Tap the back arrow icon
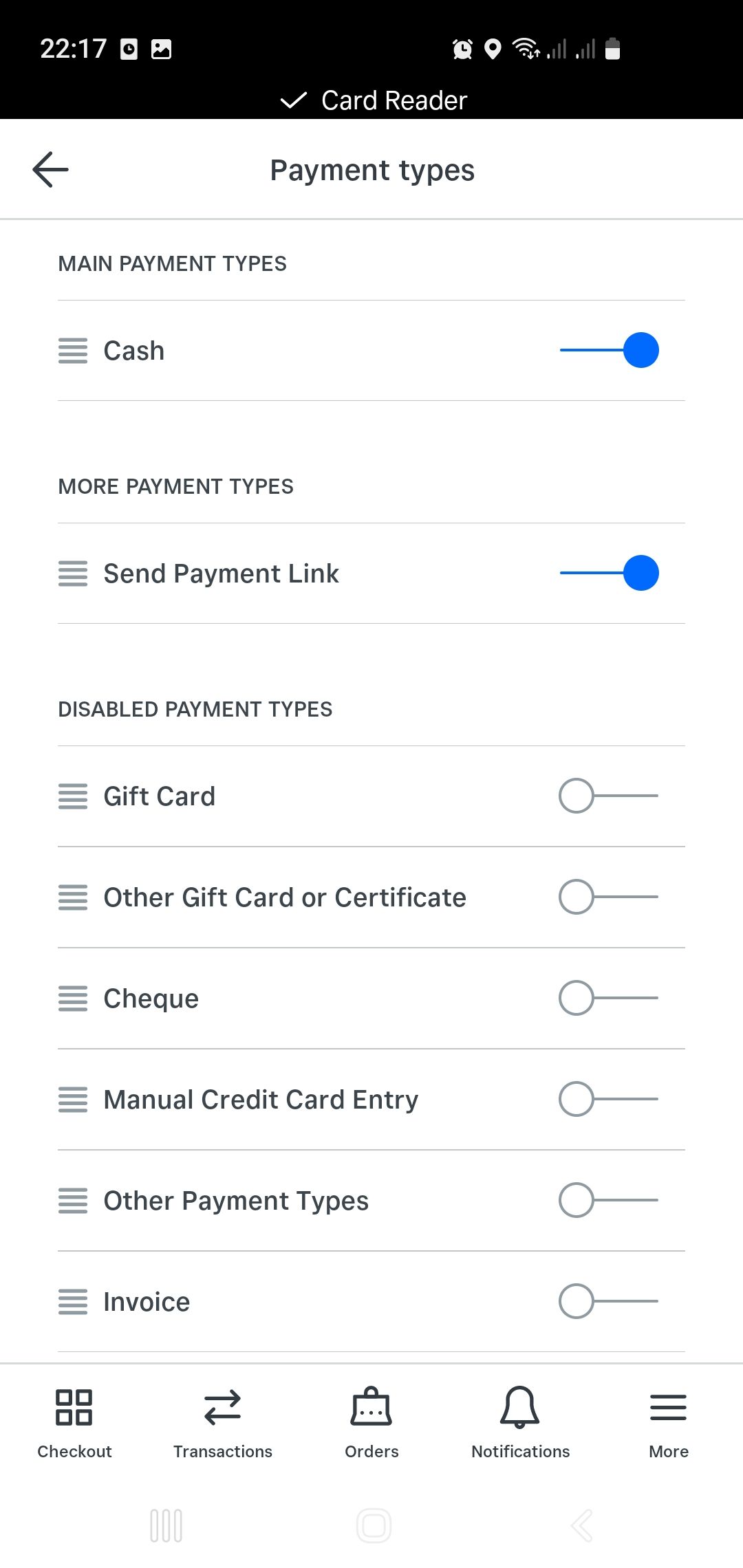This screenshot has height=1568, width=743. pos(50,170)
